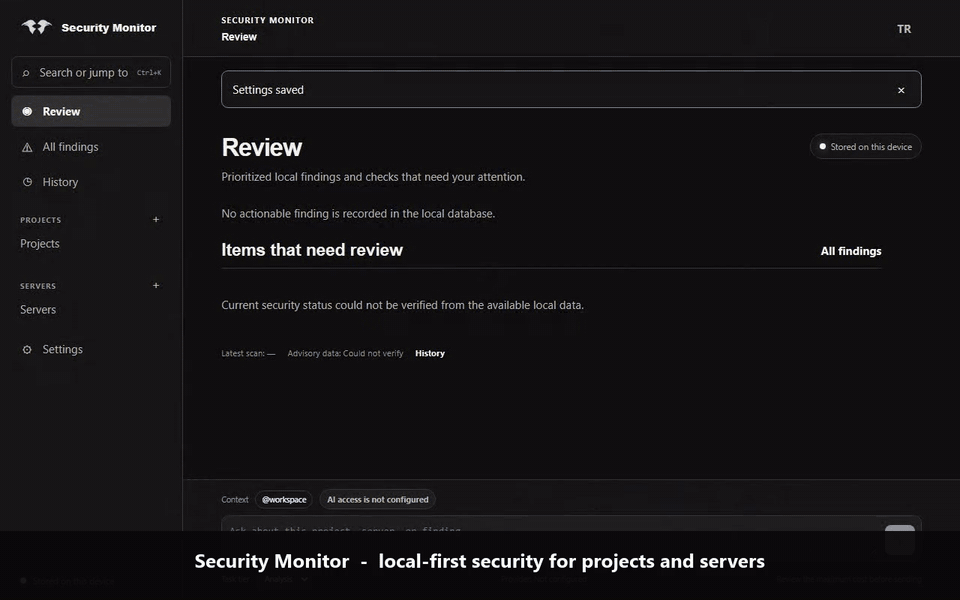Click the Advisory data: Could not verify text
Image resolution: width=960 pixels, height=600 pixels.
click(345, 353)
